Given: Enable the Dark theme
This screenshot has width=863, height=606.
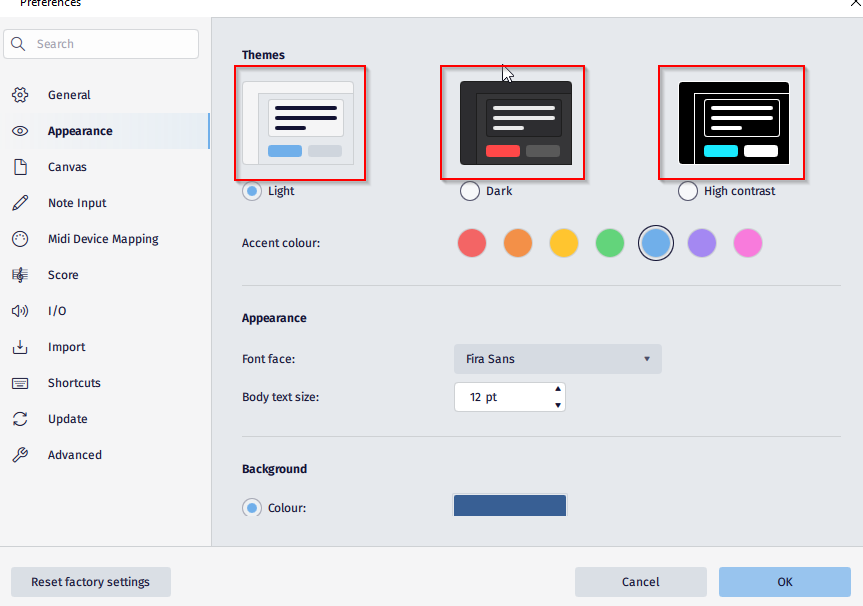Looking at the screenshot, I should click(469, 190).
